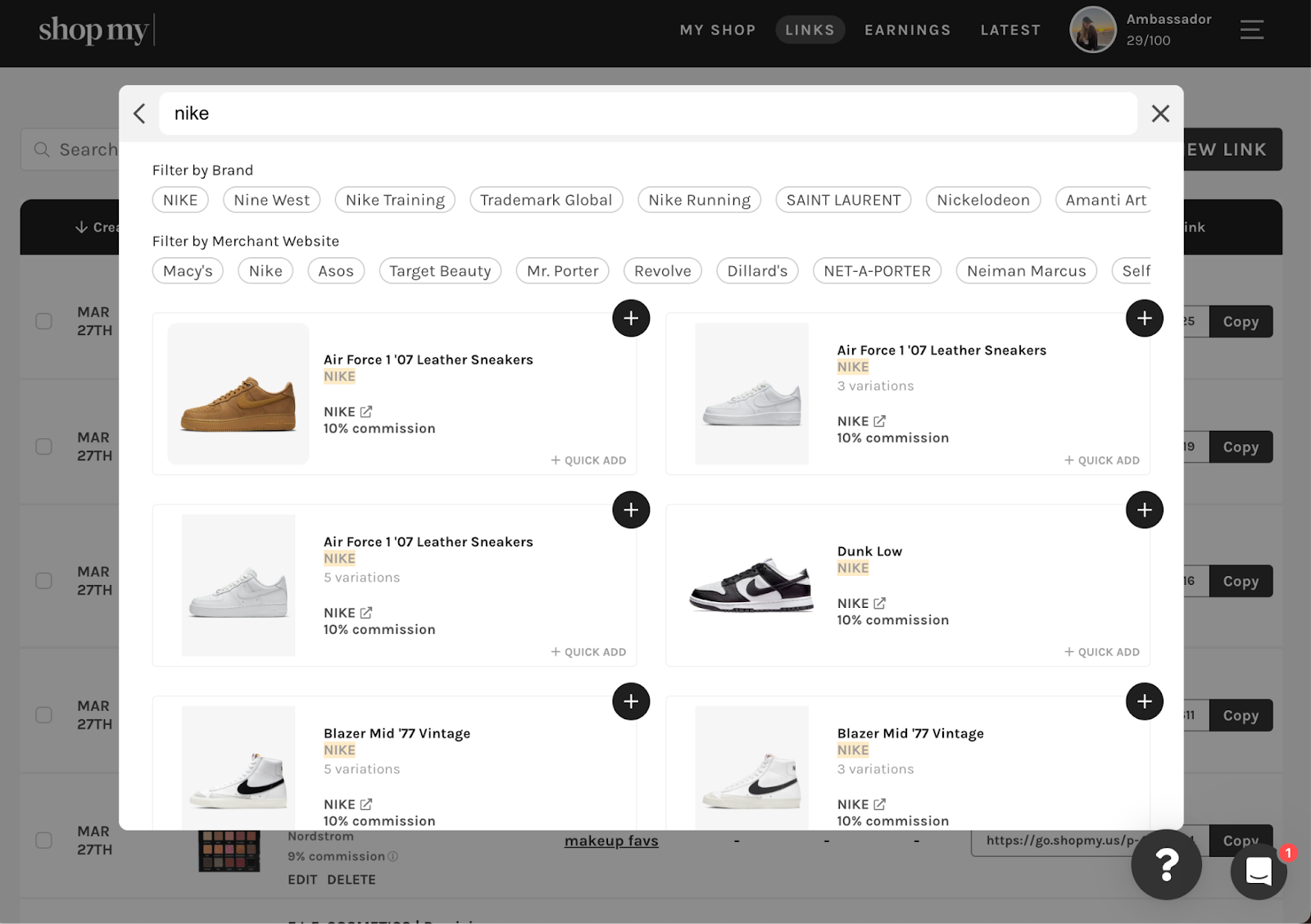Filter by brand Nike Running
This screenshot has height=924, width=1311.
[700, 200]
